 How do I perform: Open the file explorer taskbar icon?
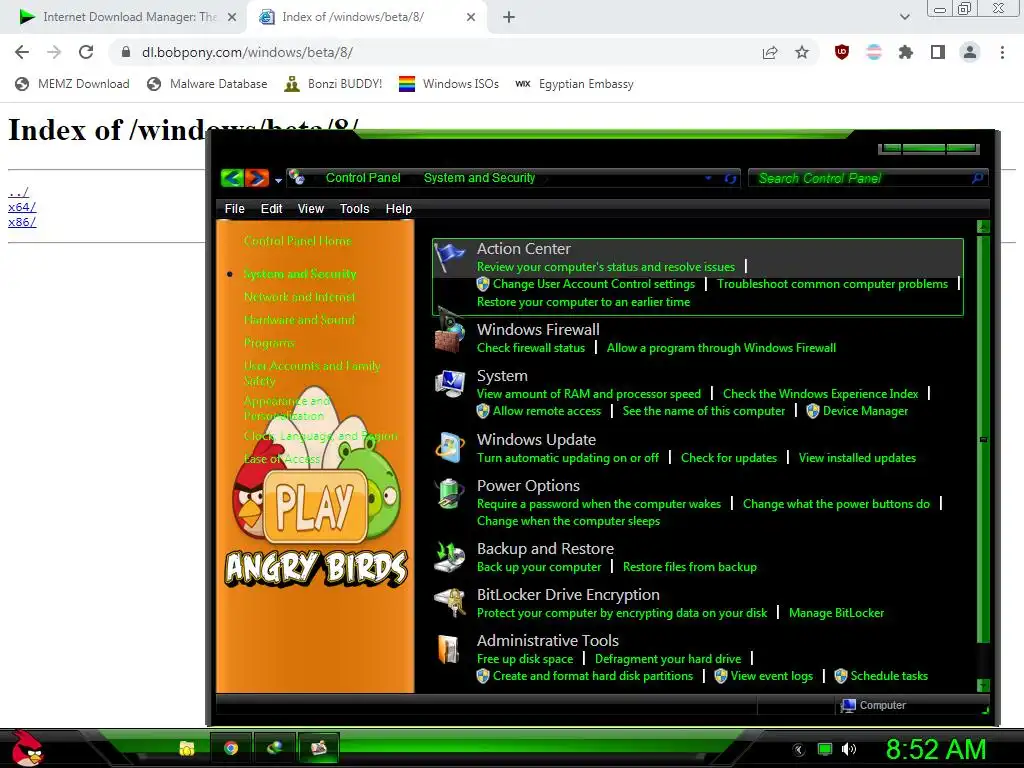pyautogui.click(x=187, y=748)
